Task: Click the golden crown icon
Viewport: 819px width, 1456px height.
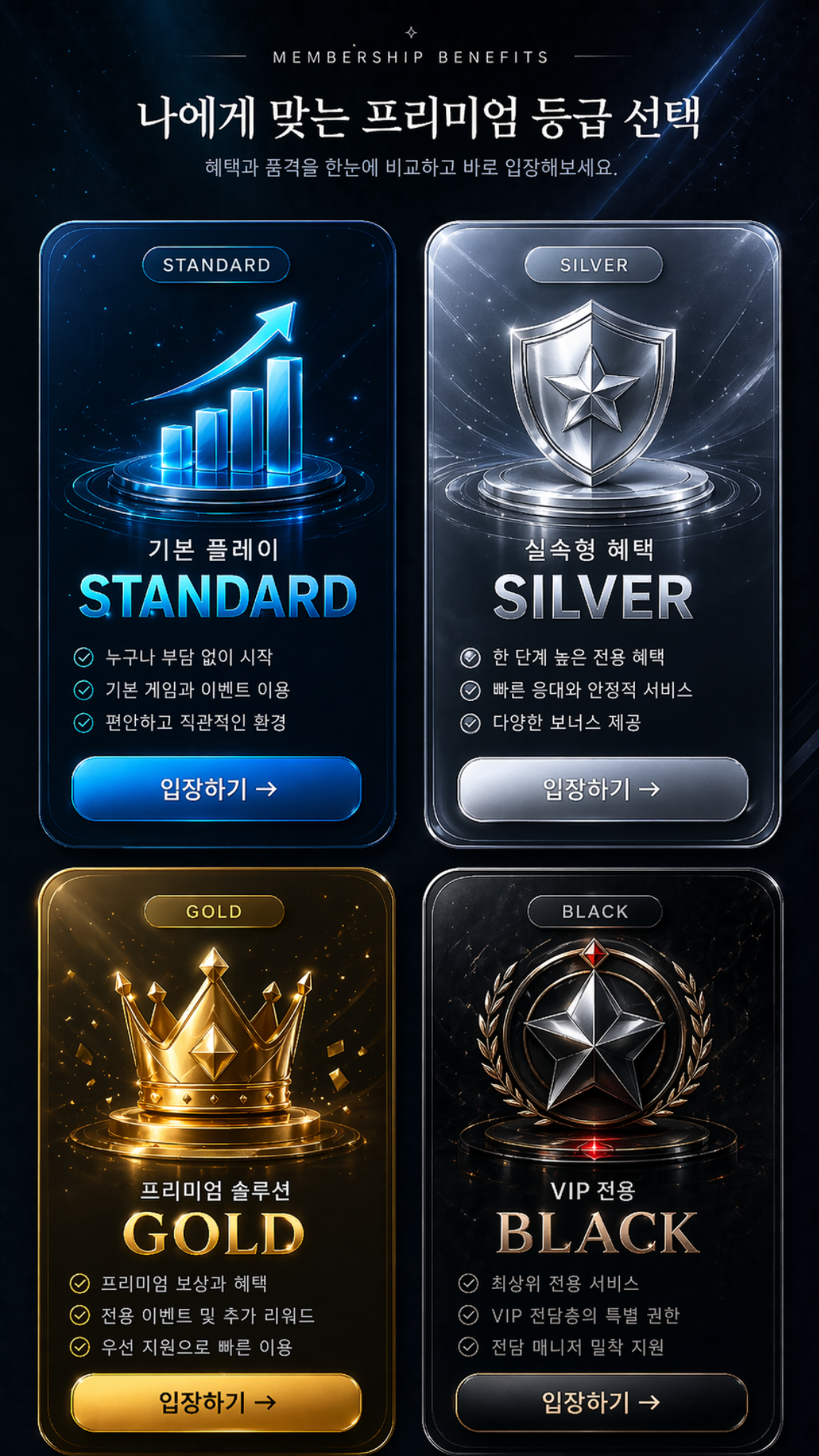Action: click(x=213, y=1031)
